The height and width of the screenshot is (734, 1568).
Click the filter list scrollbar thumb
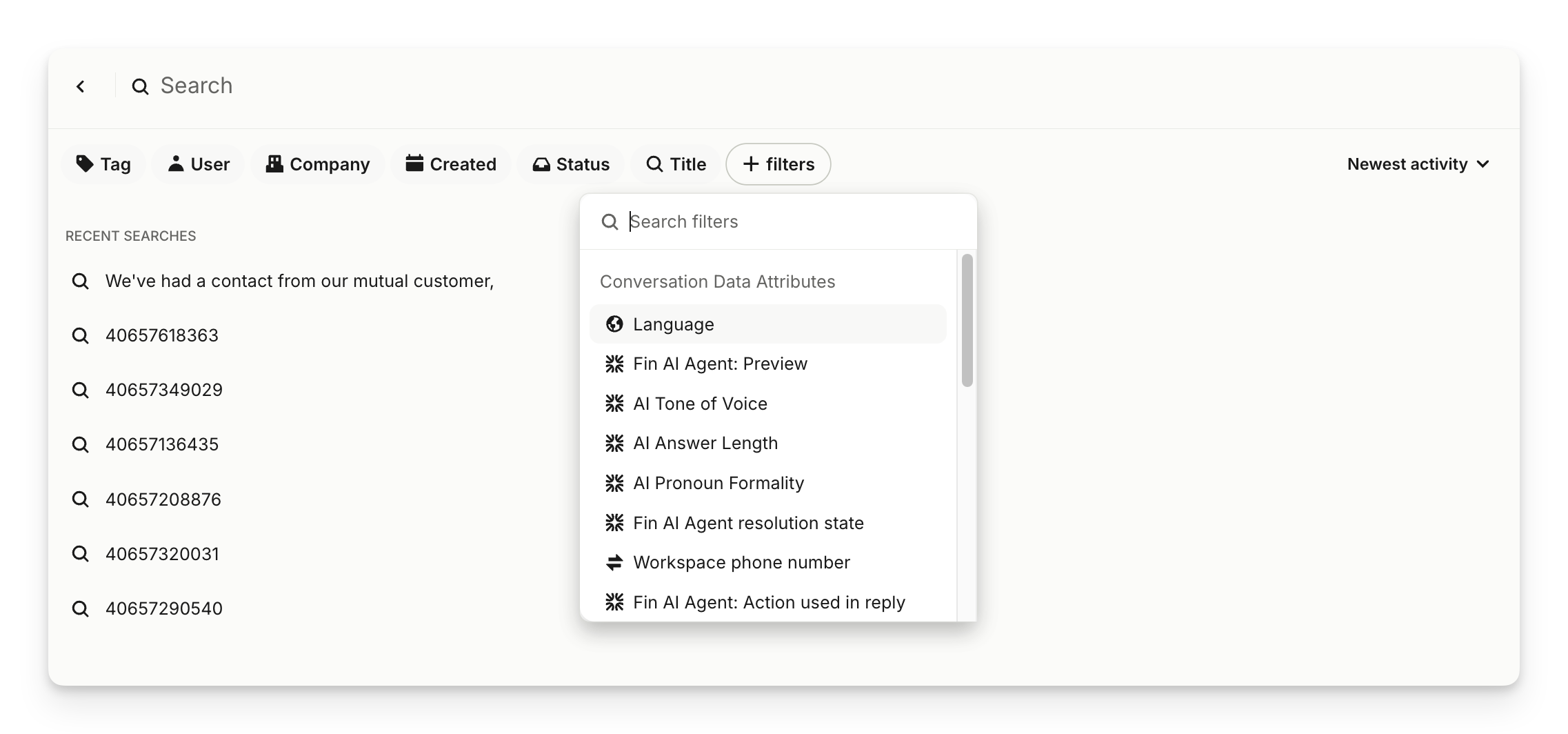[967, 320]
